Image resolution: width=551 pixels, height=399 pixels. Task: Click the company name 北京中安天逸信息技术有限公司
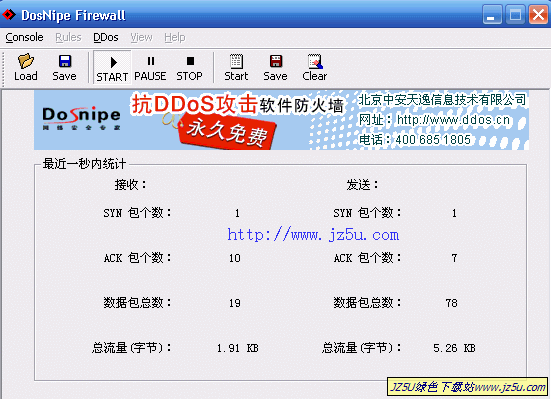442,100
